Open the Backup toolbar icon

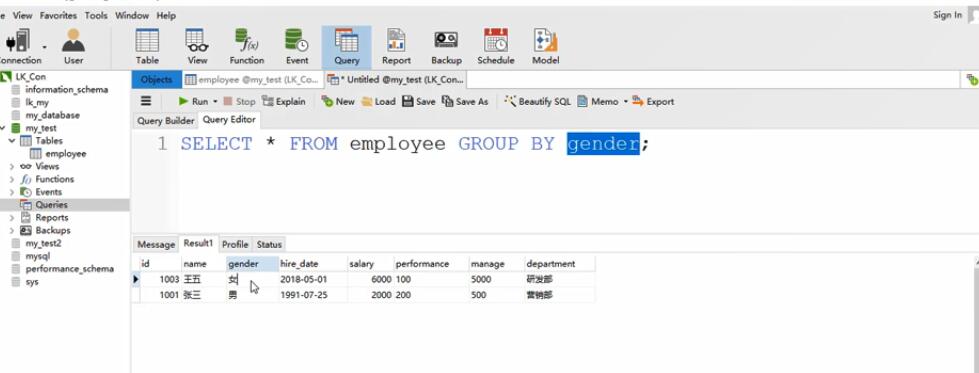click(446, 47)
